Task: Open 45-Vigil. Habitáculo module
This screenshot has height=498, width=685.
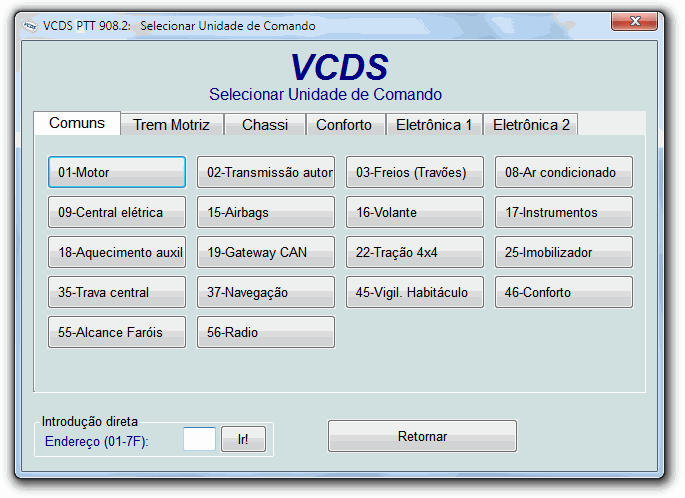Action: 415,292
